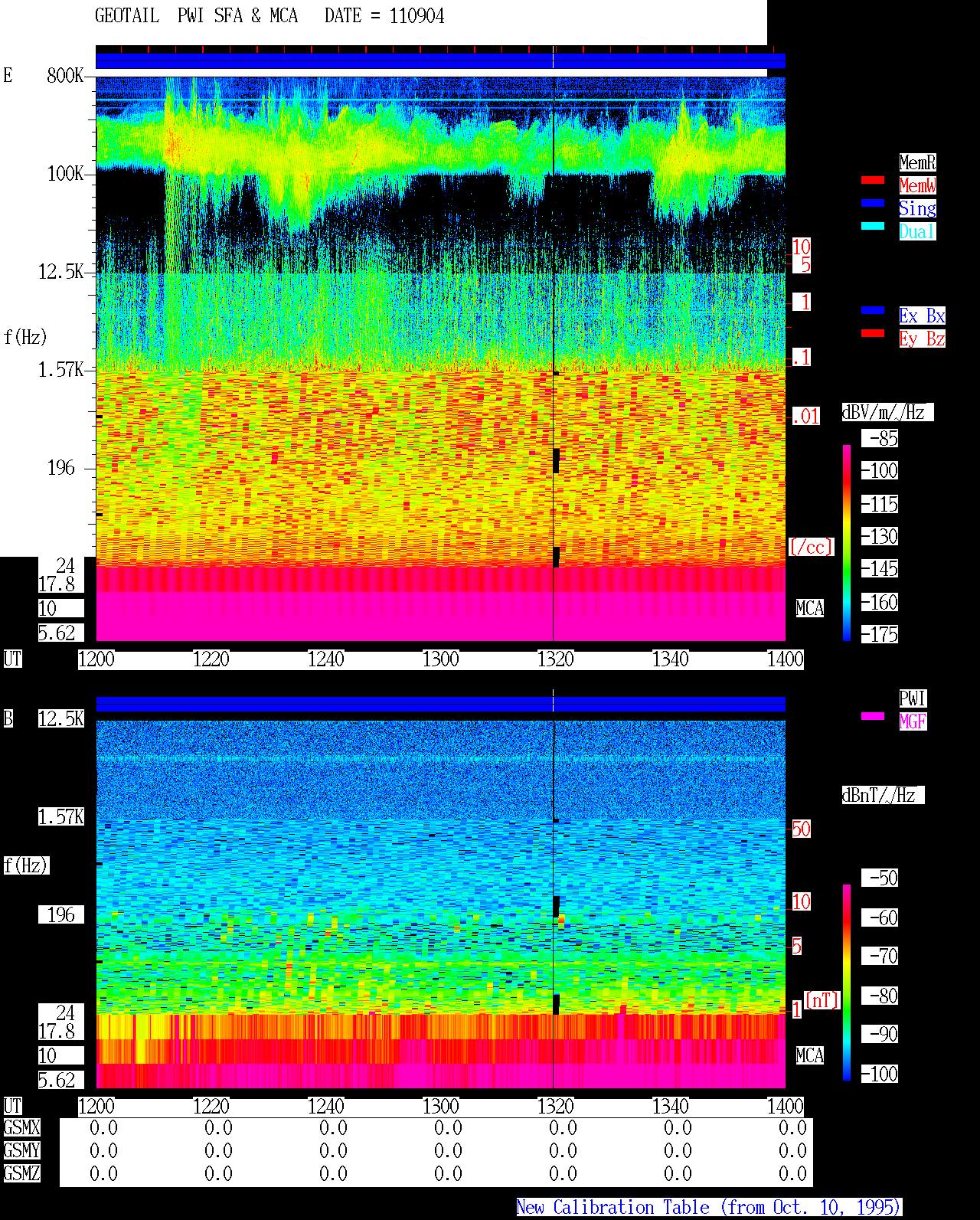Click the magenta MGF legend swatch
The width and height of the screenshot is (980, 1220).
click(873, 716)
